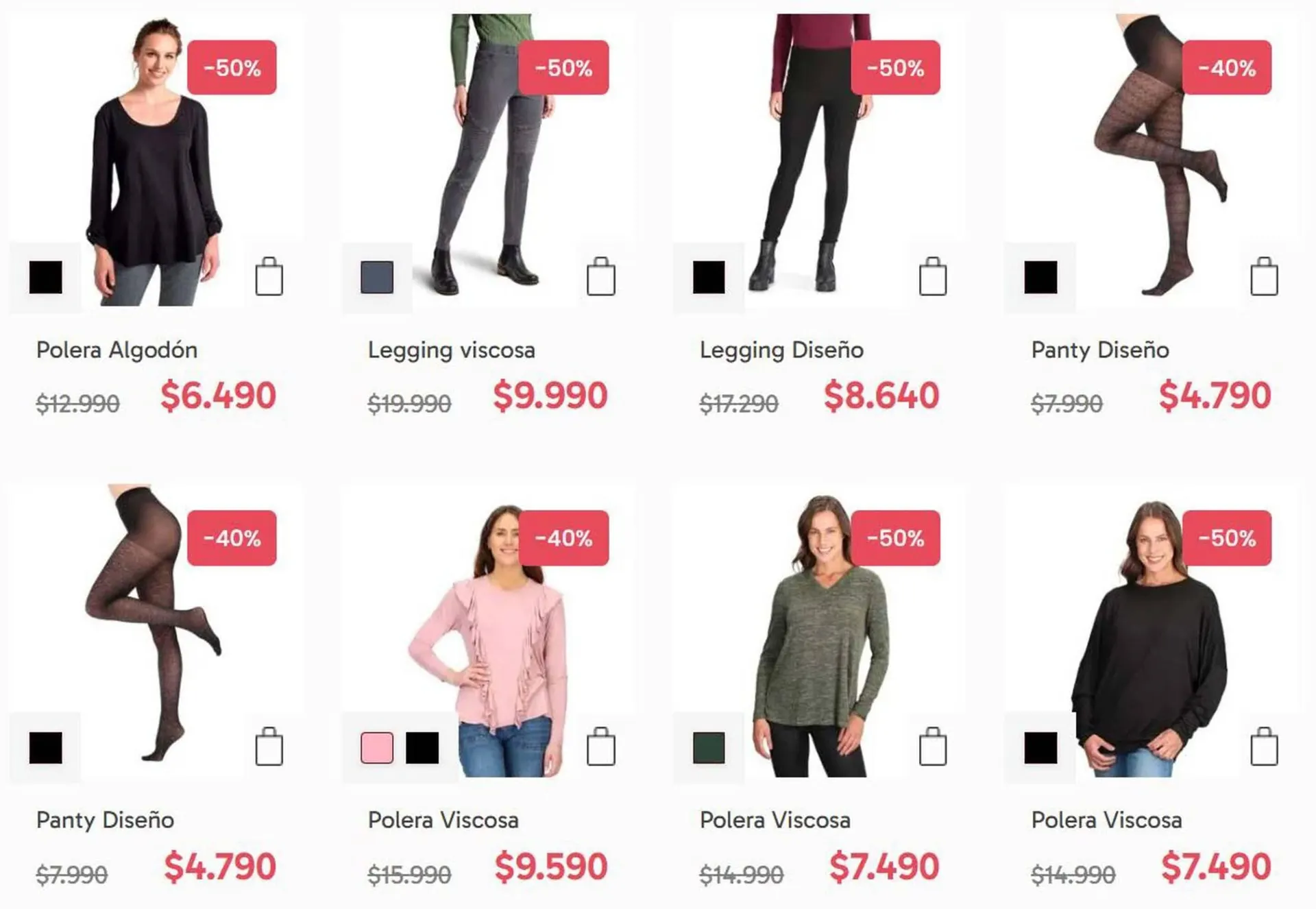1316x909 pixels.
Task: Open Legging viscosa product title
Action: pos(451,350)
